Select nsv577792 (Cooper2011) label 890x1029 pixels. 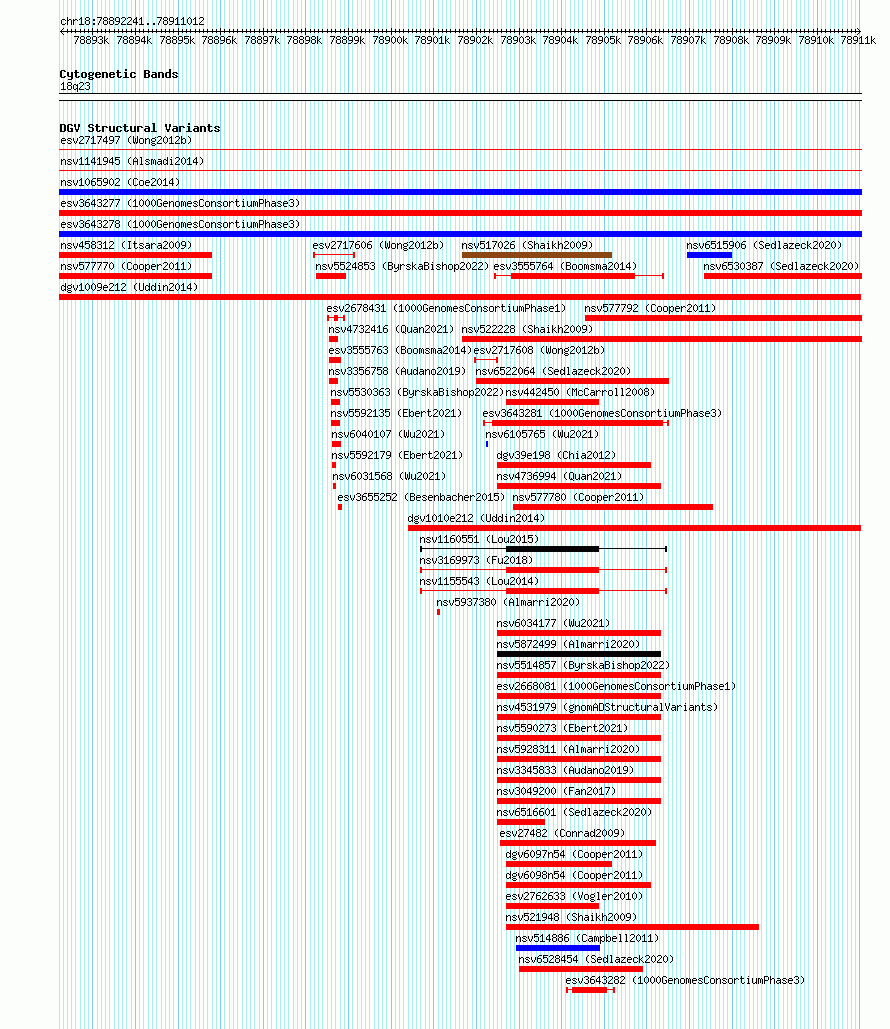[x=650, y=308]
